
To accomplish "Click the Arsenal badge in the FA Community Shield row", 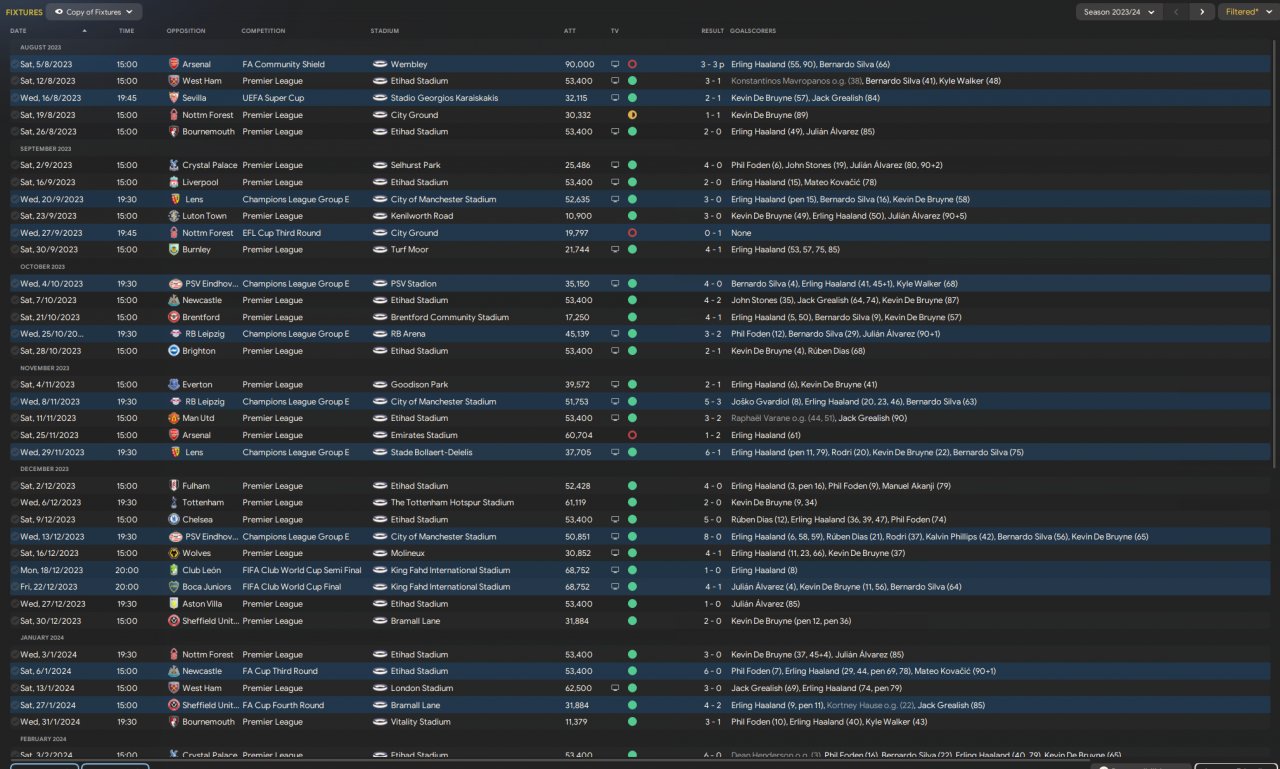I will pos(175,64).
